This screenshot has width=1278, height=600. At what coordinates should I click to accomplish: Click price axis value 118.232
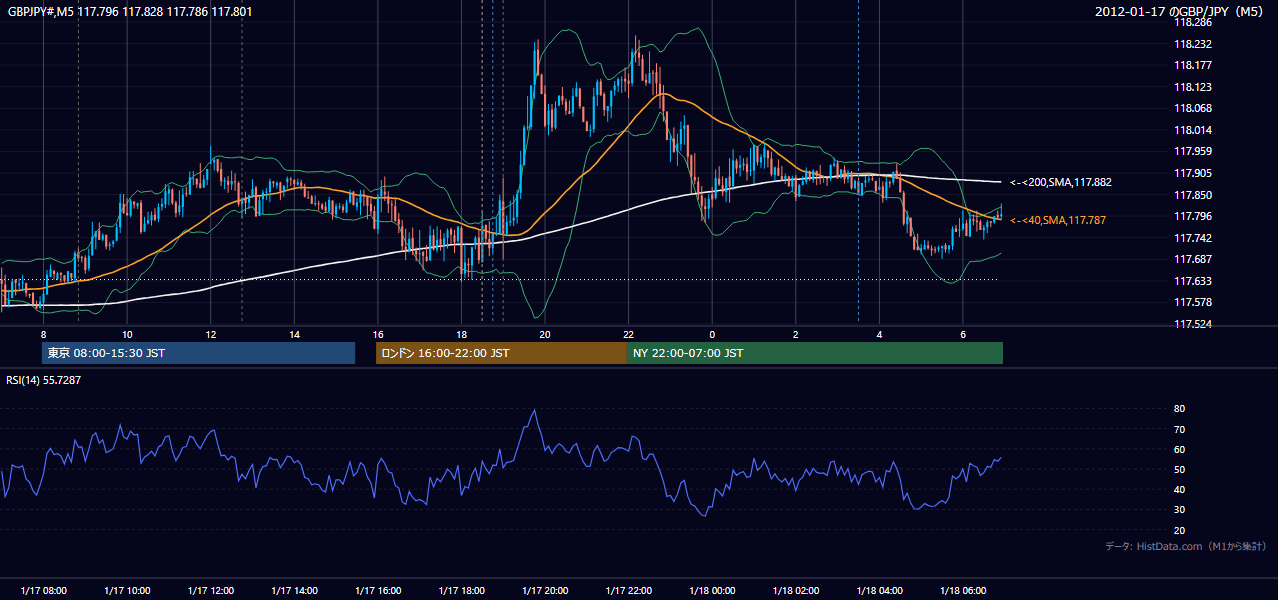pyautogui.click(x=1192, y=44)
